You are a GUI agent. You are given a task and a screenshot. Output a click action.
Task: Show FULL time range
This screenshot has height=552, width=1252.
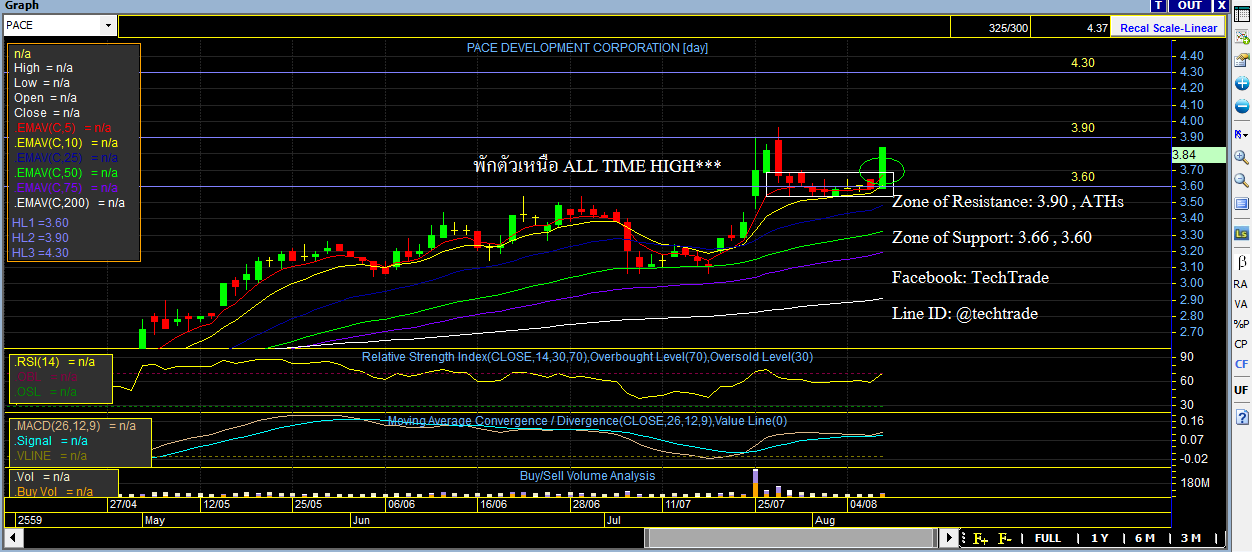point(1047,538)
